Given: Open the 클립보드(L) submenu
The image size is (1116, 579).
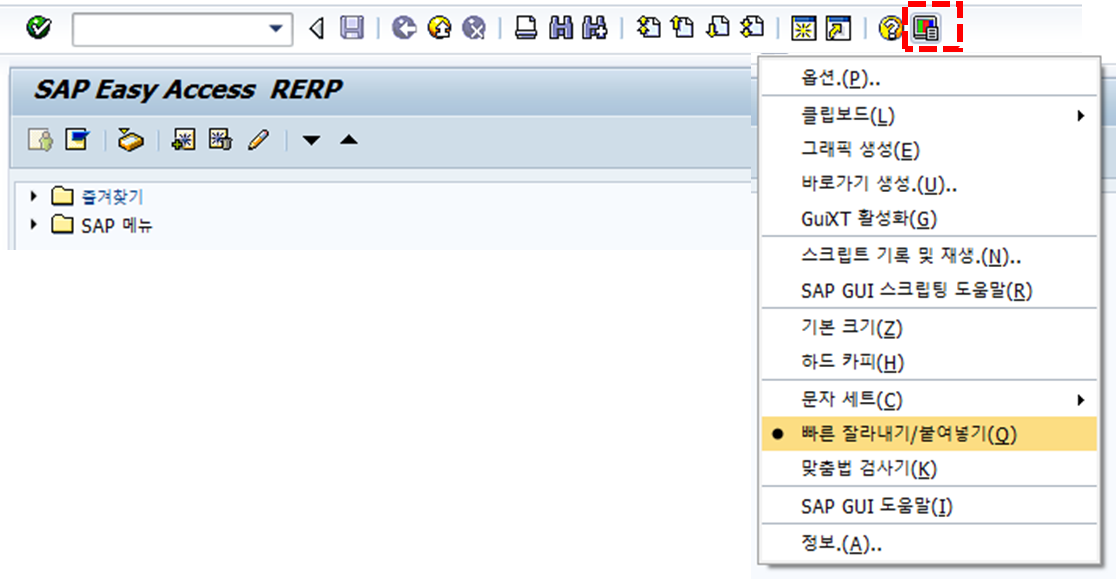Looking at the screenshot, I should 930,115.
